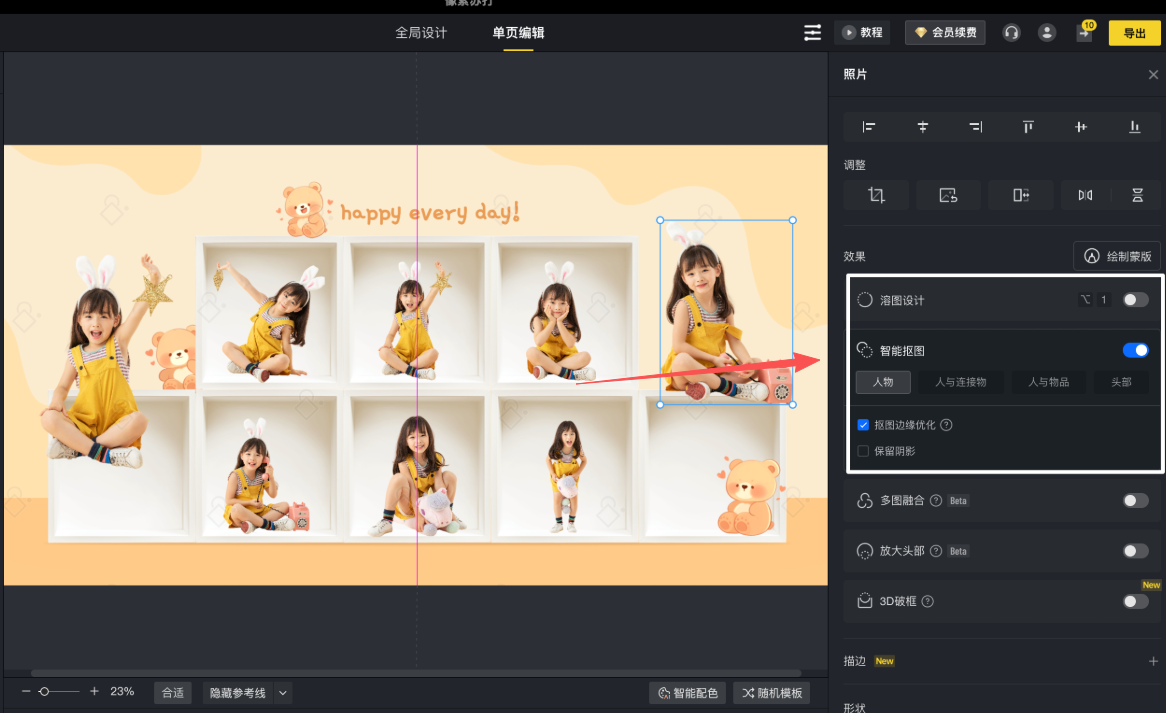Uncheck the 抠图边缘优化 checkbox
The height and width of the screenshot is (713, 1166).
864,425
